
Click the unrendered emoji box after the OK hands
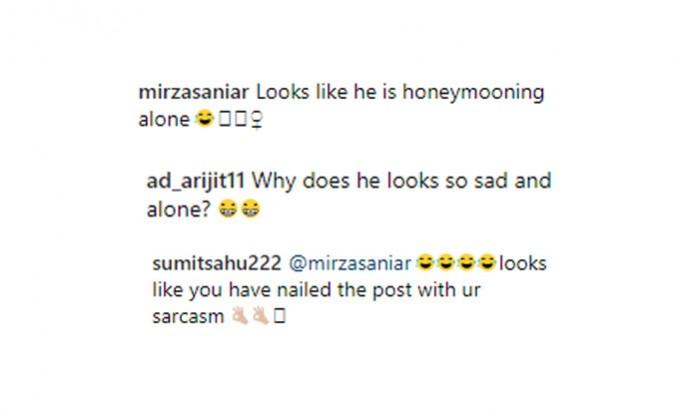tap(280, 316)
